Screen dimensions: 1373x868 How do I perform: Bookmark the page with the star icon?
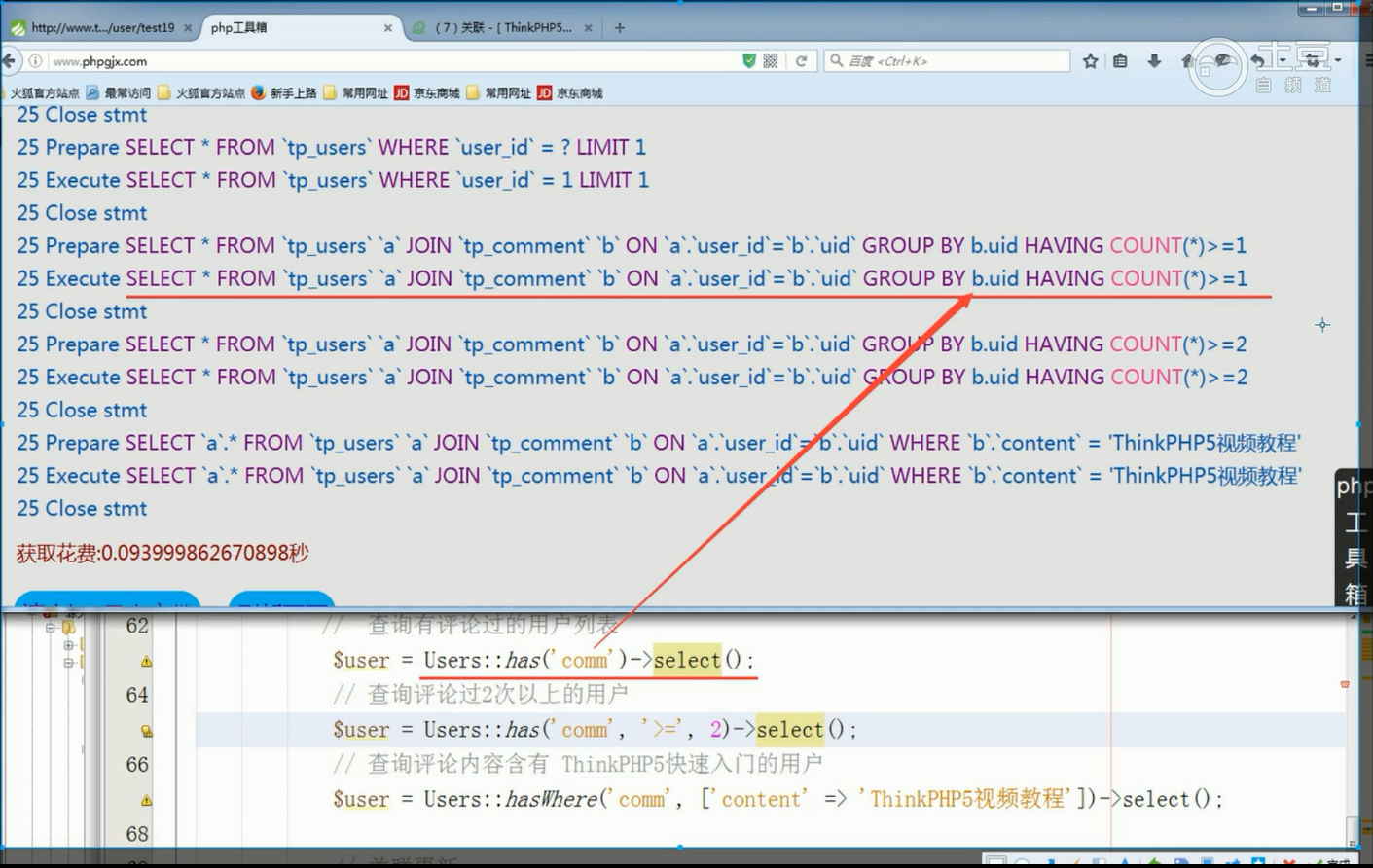[x=1090, y=60]
